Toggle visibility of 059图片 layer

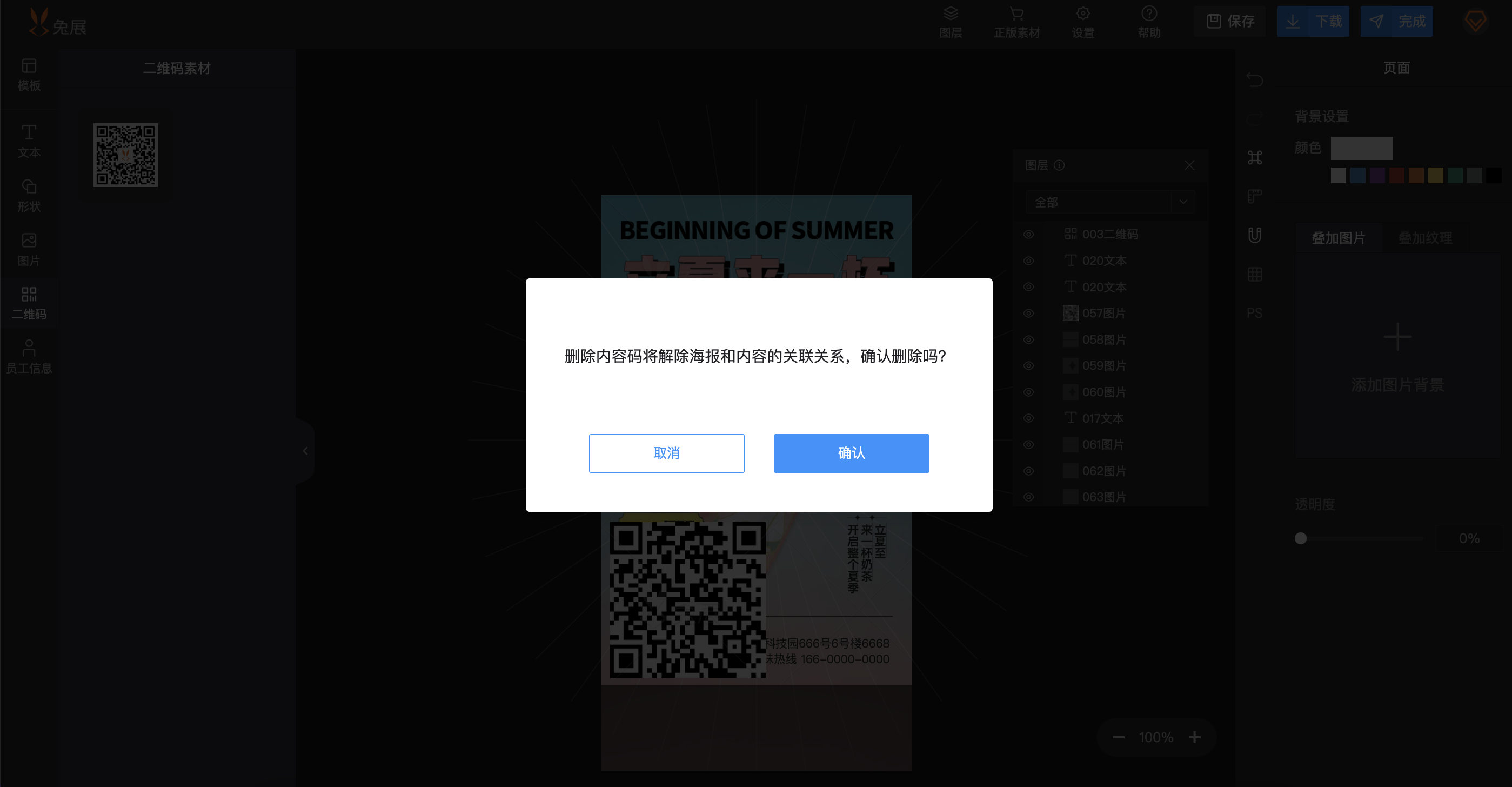1028,365
